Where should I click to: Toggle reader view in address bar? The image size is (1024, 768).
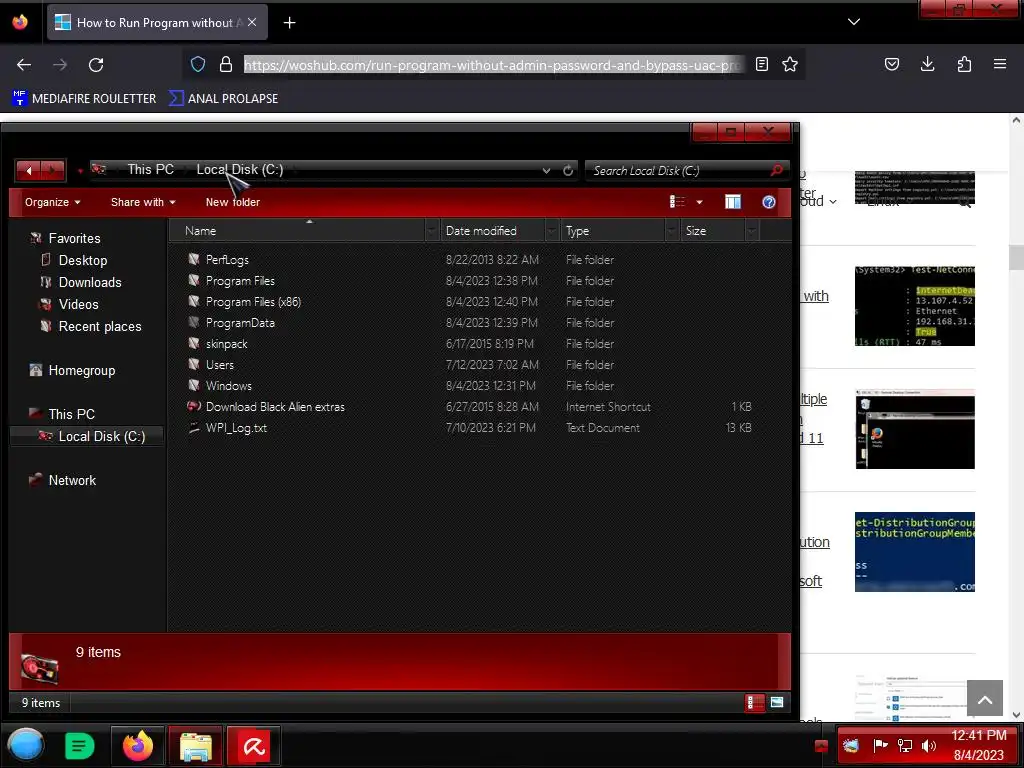coord(761,64)
